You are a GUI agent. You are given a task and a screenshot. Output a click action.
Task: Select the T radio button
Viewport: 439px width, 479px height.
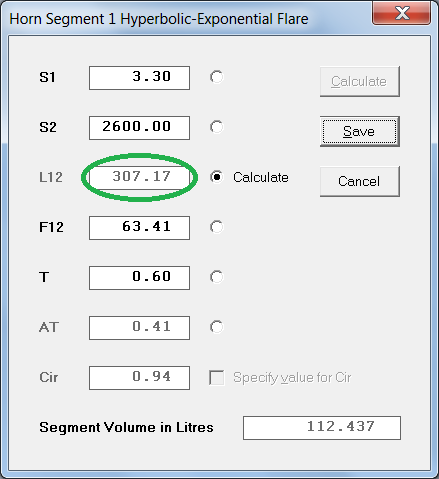(217, 277)
